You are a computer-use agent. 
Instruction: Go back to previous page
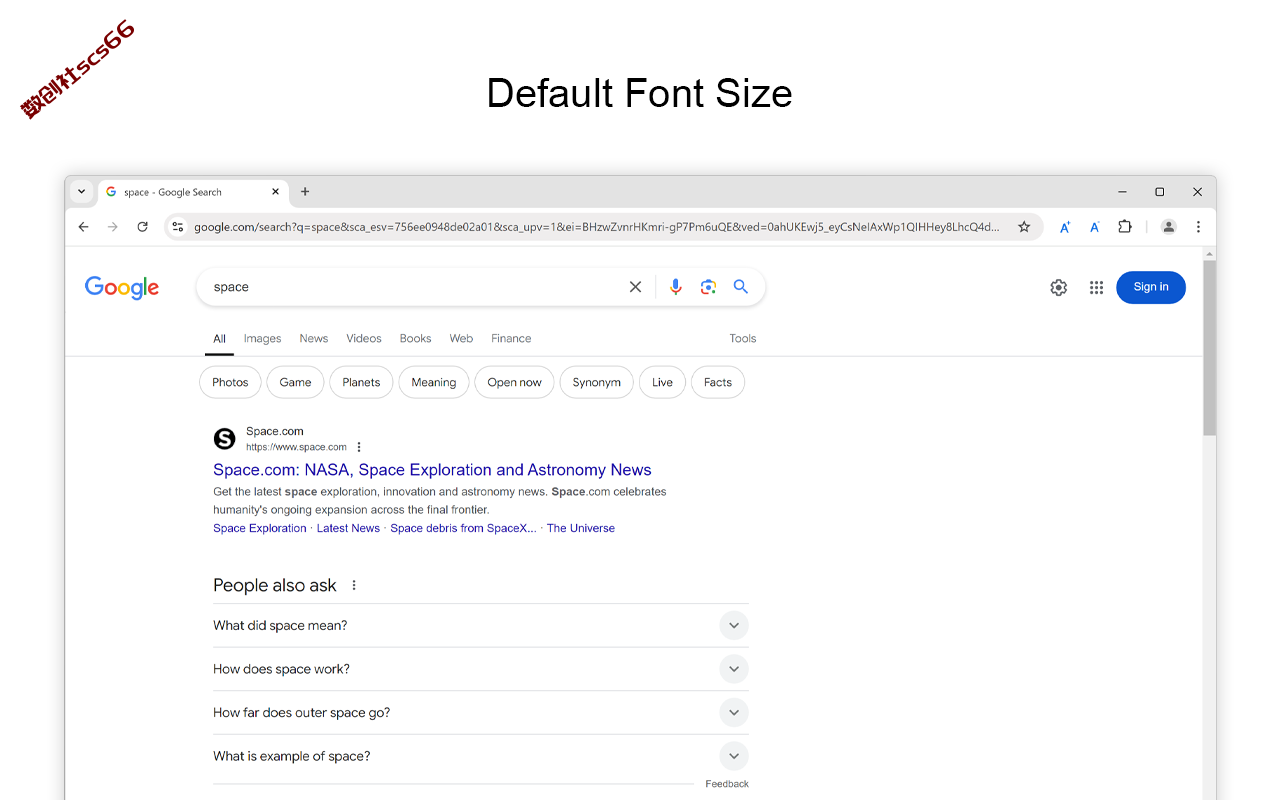tap(83, 227)
